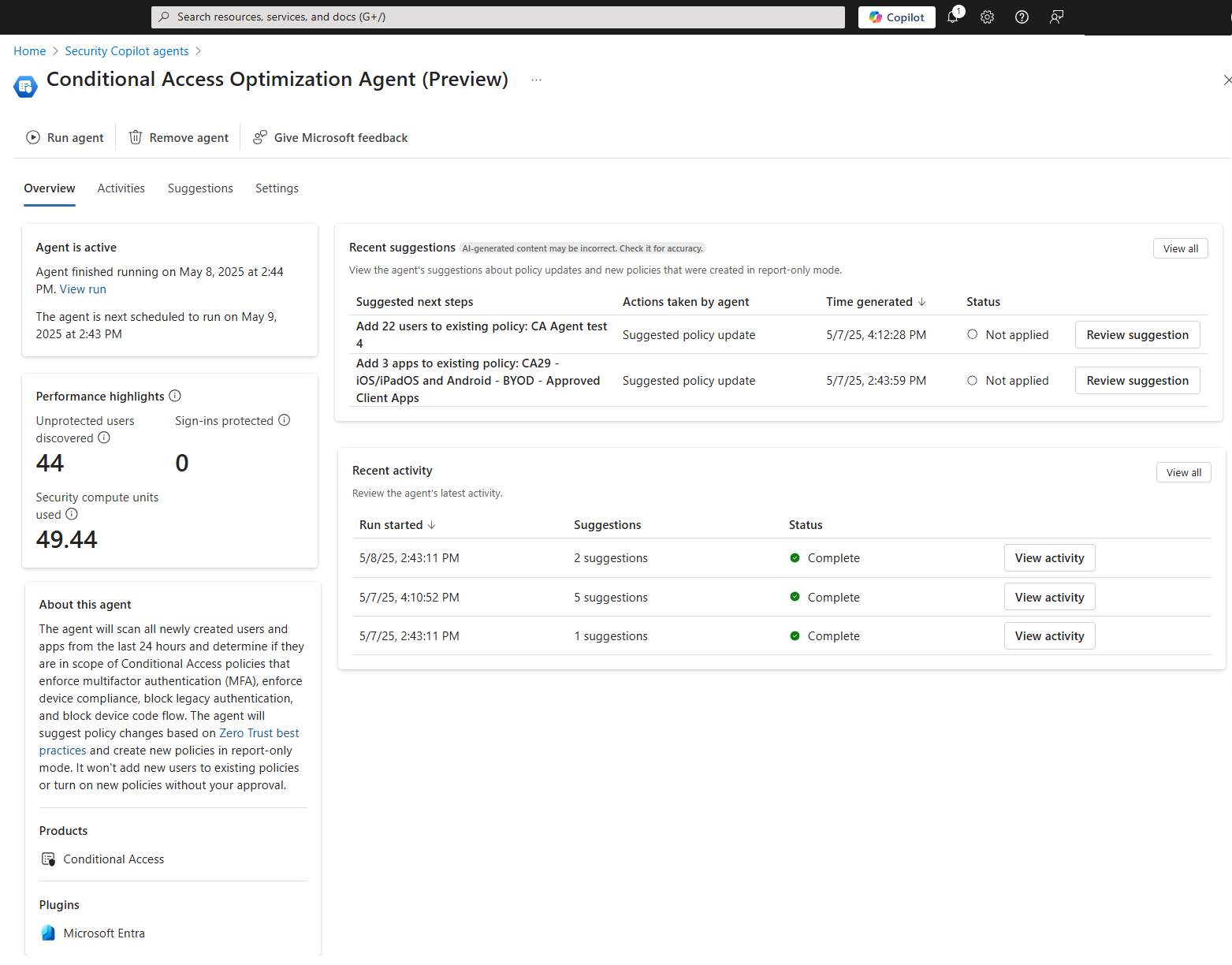1232x965 pixels.
Task: Click the search magnifier icon
Action: pyautogui.click(x=164, y=17)
